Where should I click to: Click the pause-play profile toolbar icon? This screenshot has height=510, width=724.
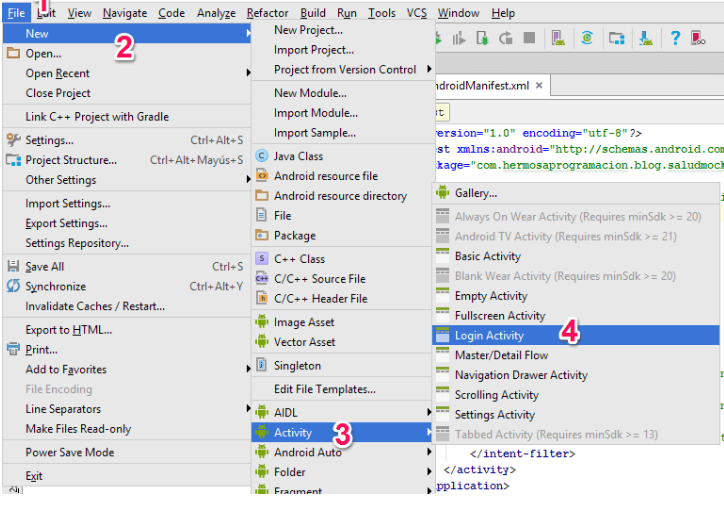[x=459, y=38]
